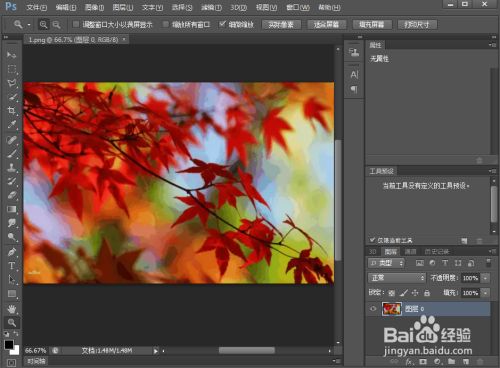Select the Rectangular Marquee tool

pos(12,69)
